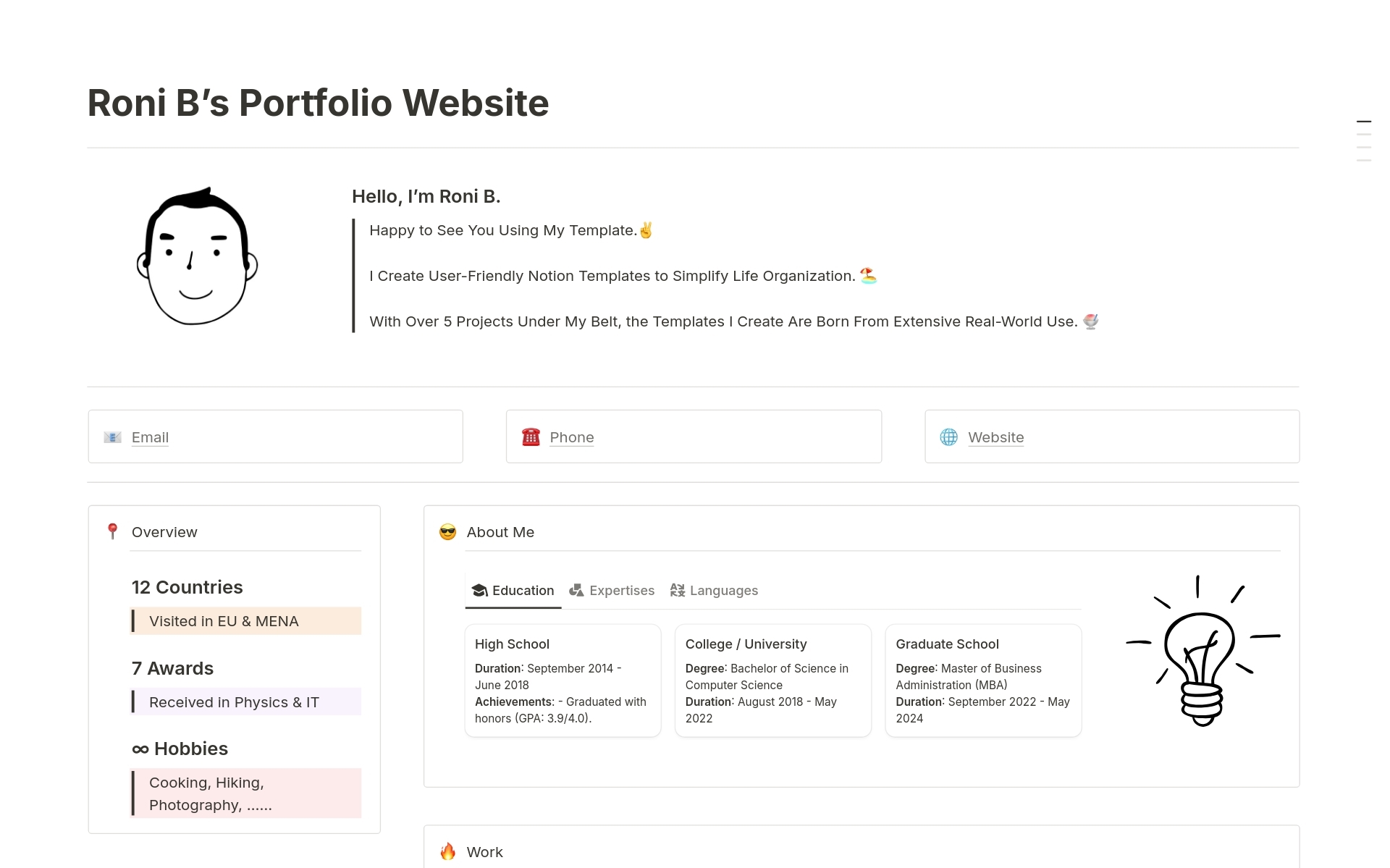Click the fire icon beside Work
Screen dimensions: 1390x868
[448, 851]
